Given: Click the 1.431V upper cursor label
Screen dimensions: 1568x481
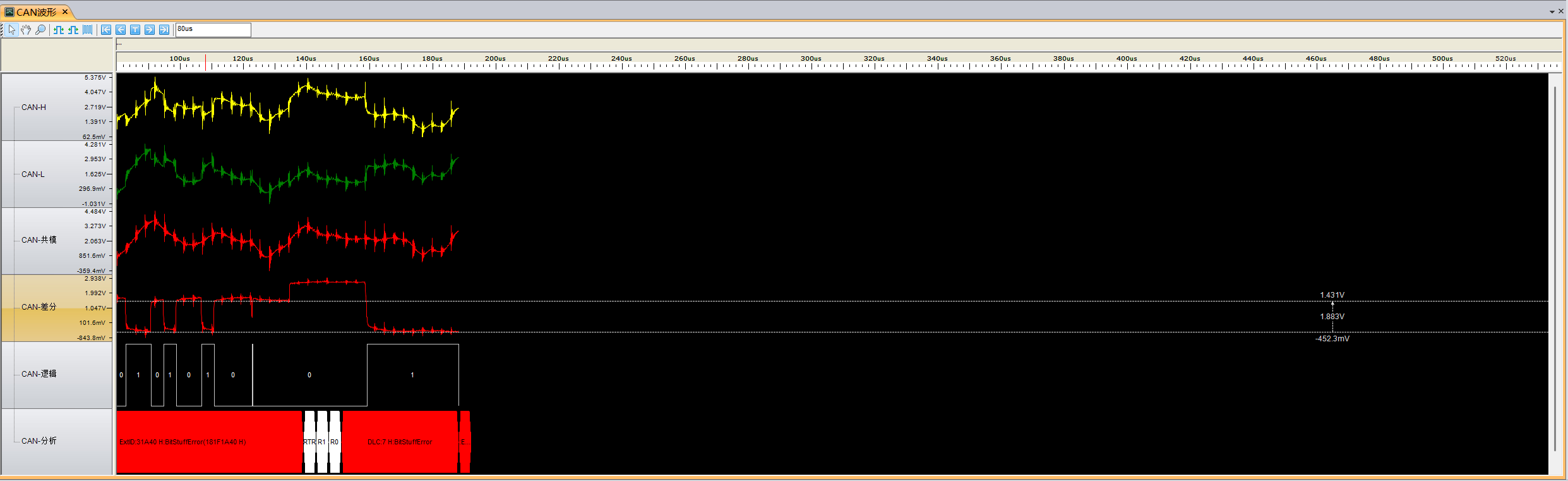Looking at the screenshot, I should [x=1332, y=295].
